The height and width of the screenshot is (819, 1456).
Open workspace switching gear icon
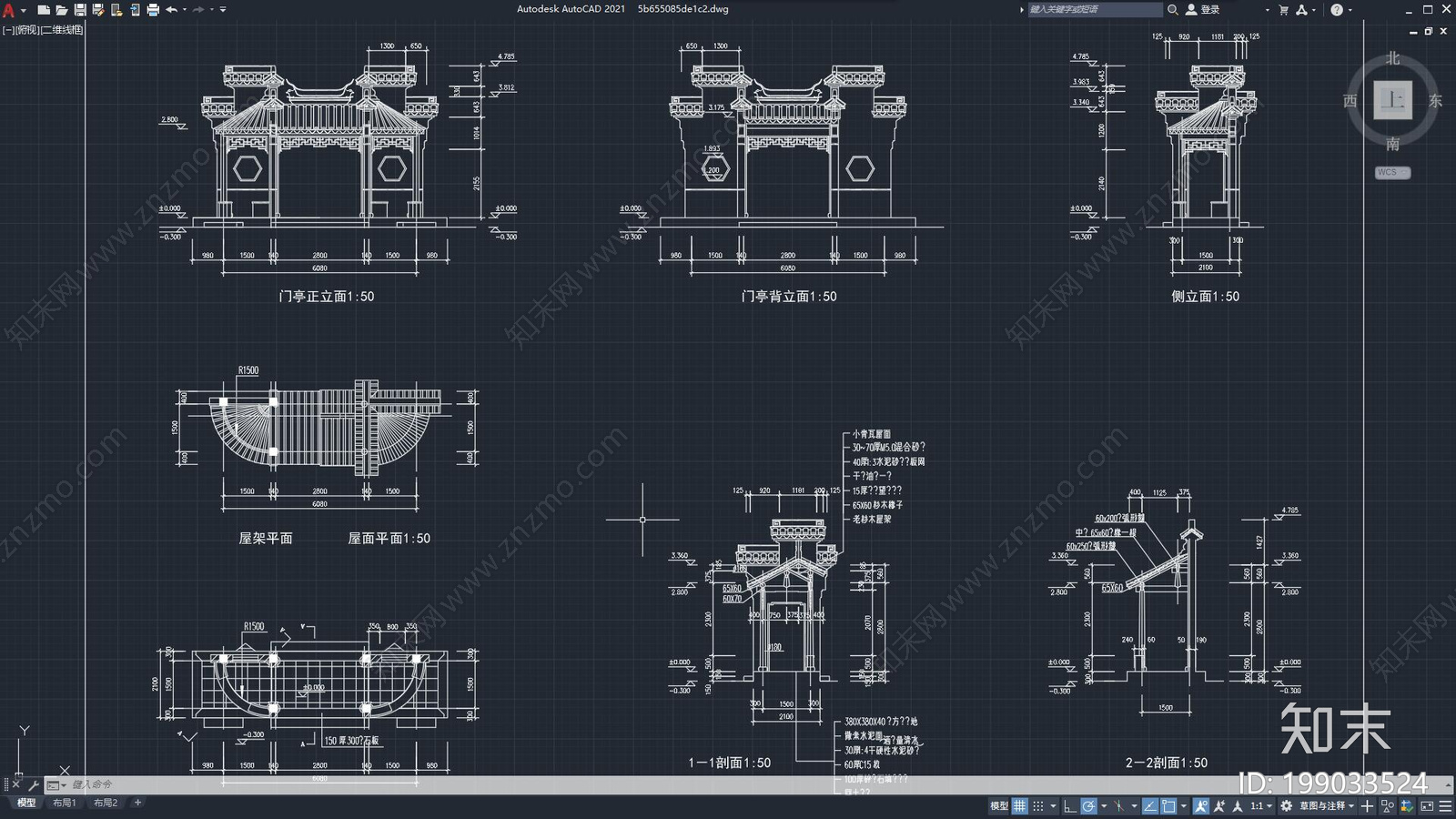click(x=1286, y=805)
